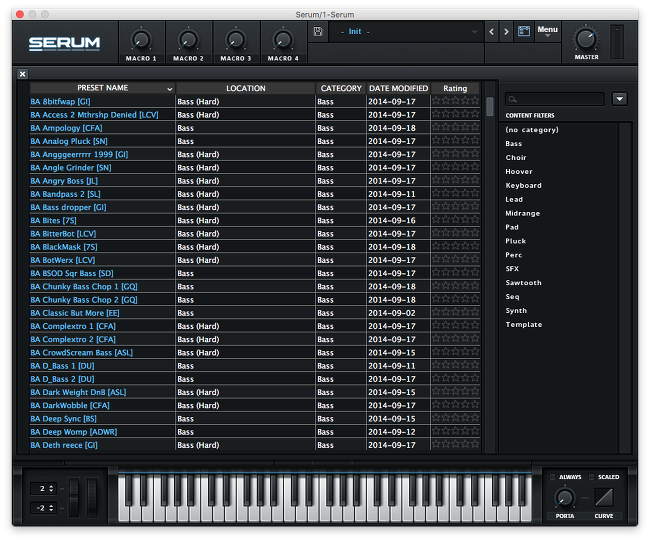Viewport: 650px width, 541px height.
Task: Click the Serum logo
Action: 64,44
